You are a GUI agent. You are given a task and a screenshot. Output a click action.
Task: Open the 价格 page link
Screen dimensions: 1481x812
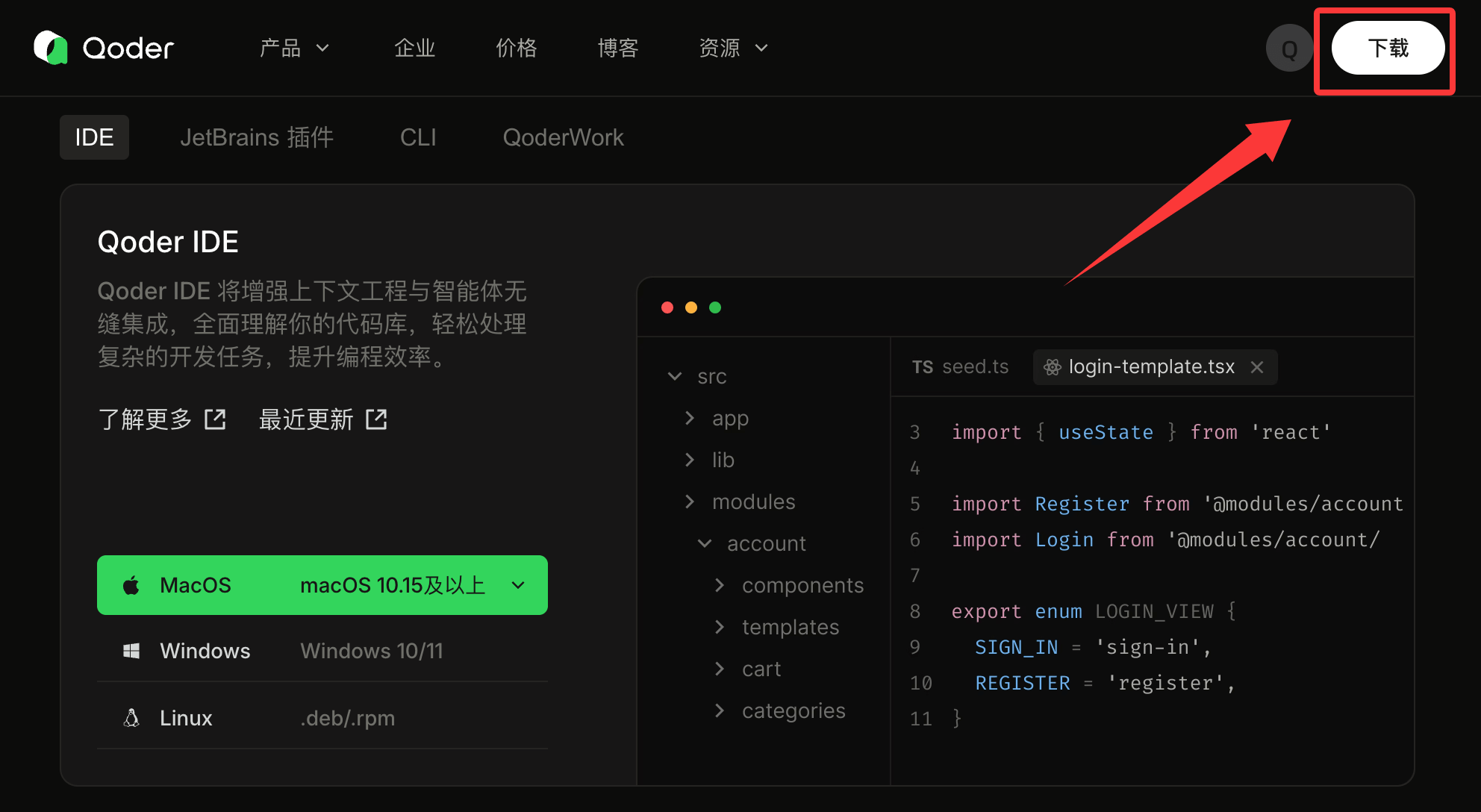pyautogui.click(x=516, y=49)
